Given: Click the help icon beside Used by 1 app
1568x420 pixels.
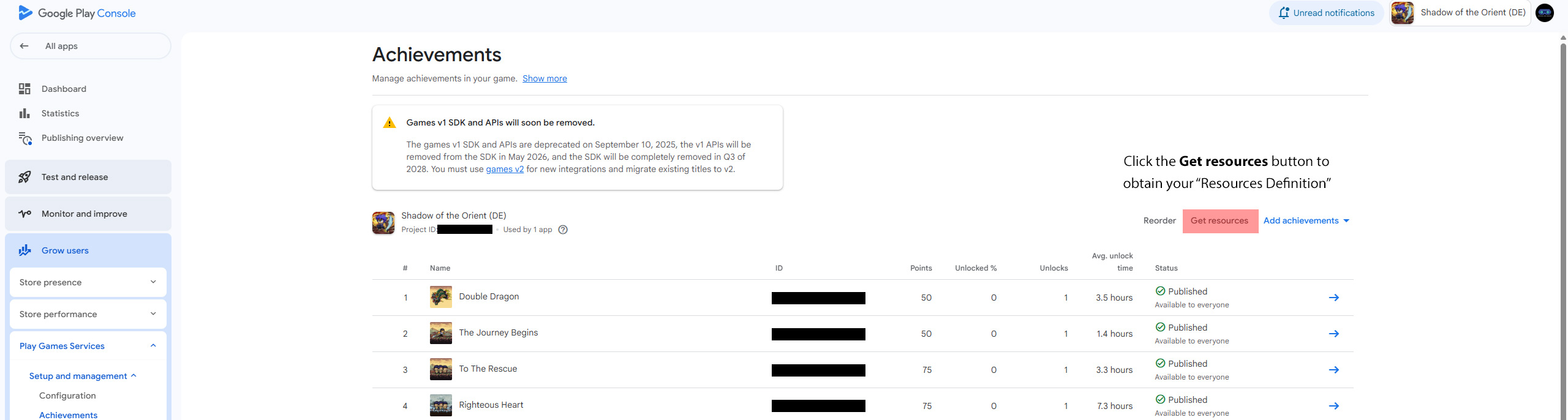Looking at the screenshot, I should pos(563,230).
